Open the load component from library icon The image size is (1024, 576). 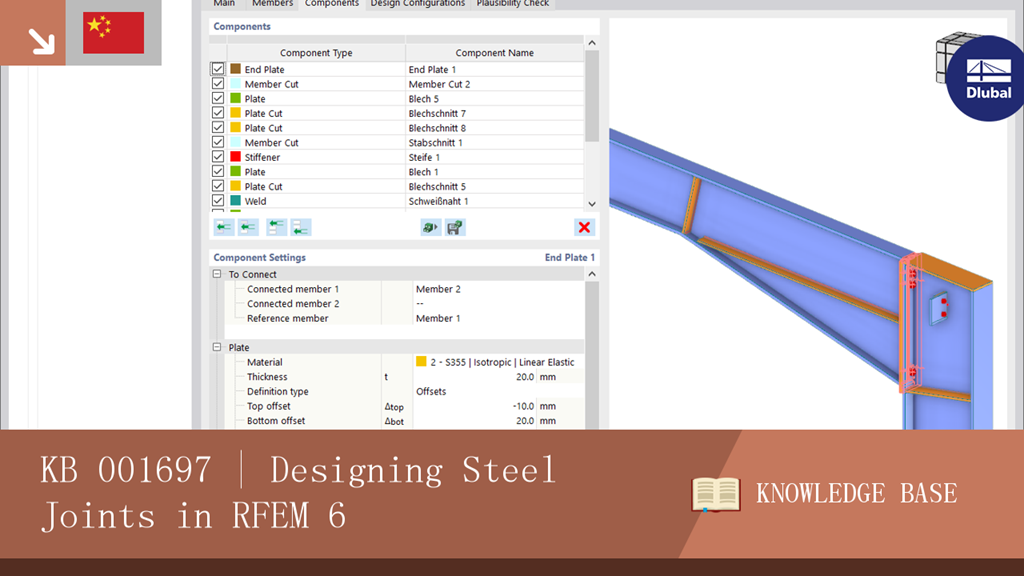430,227
